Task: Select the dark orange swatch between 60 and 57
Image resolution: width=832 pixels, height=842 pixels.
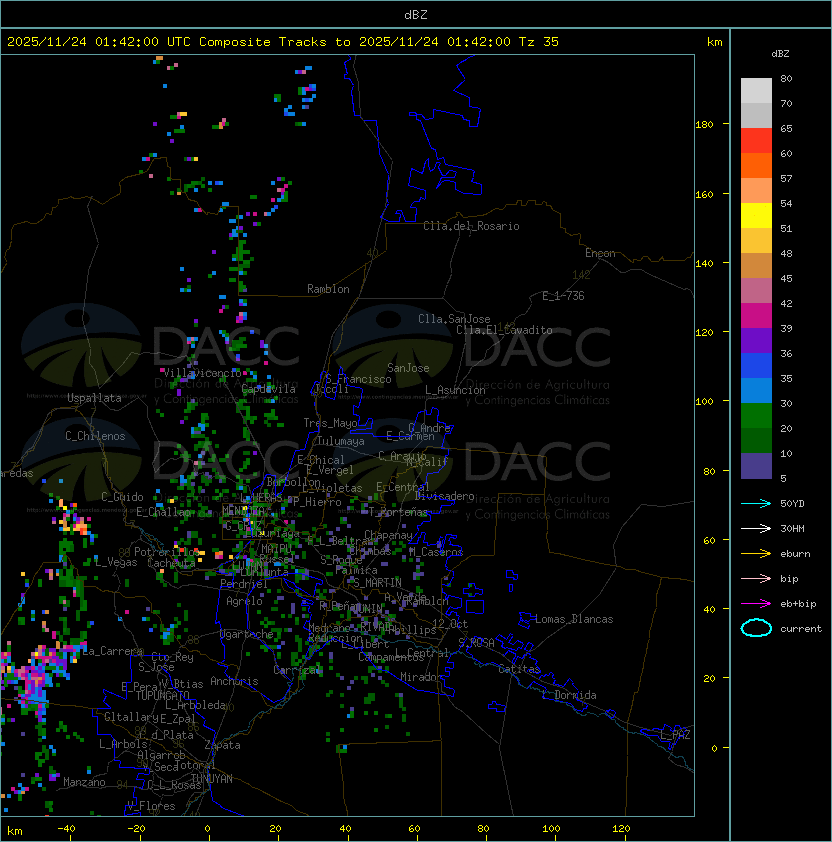Action: click(x=756, y=165)
